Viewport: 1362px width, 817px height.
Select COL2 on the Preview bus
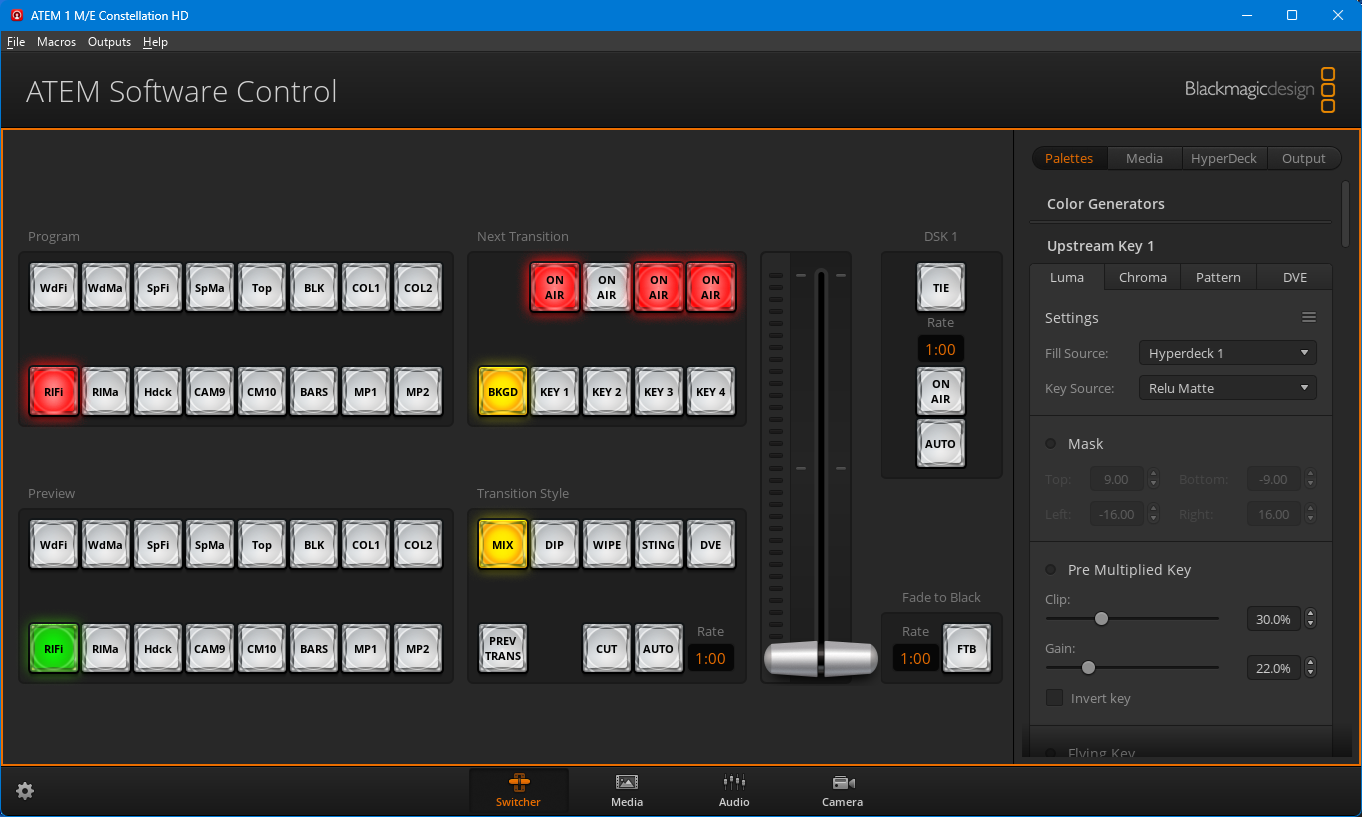418,545
